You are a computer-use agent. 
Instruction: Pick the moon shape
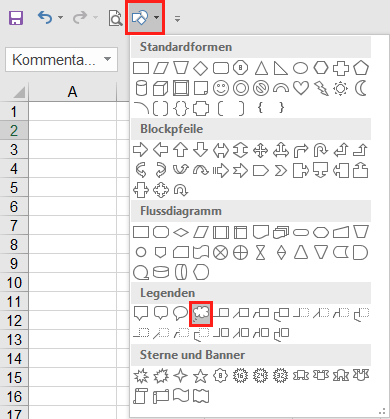[361, 88]
